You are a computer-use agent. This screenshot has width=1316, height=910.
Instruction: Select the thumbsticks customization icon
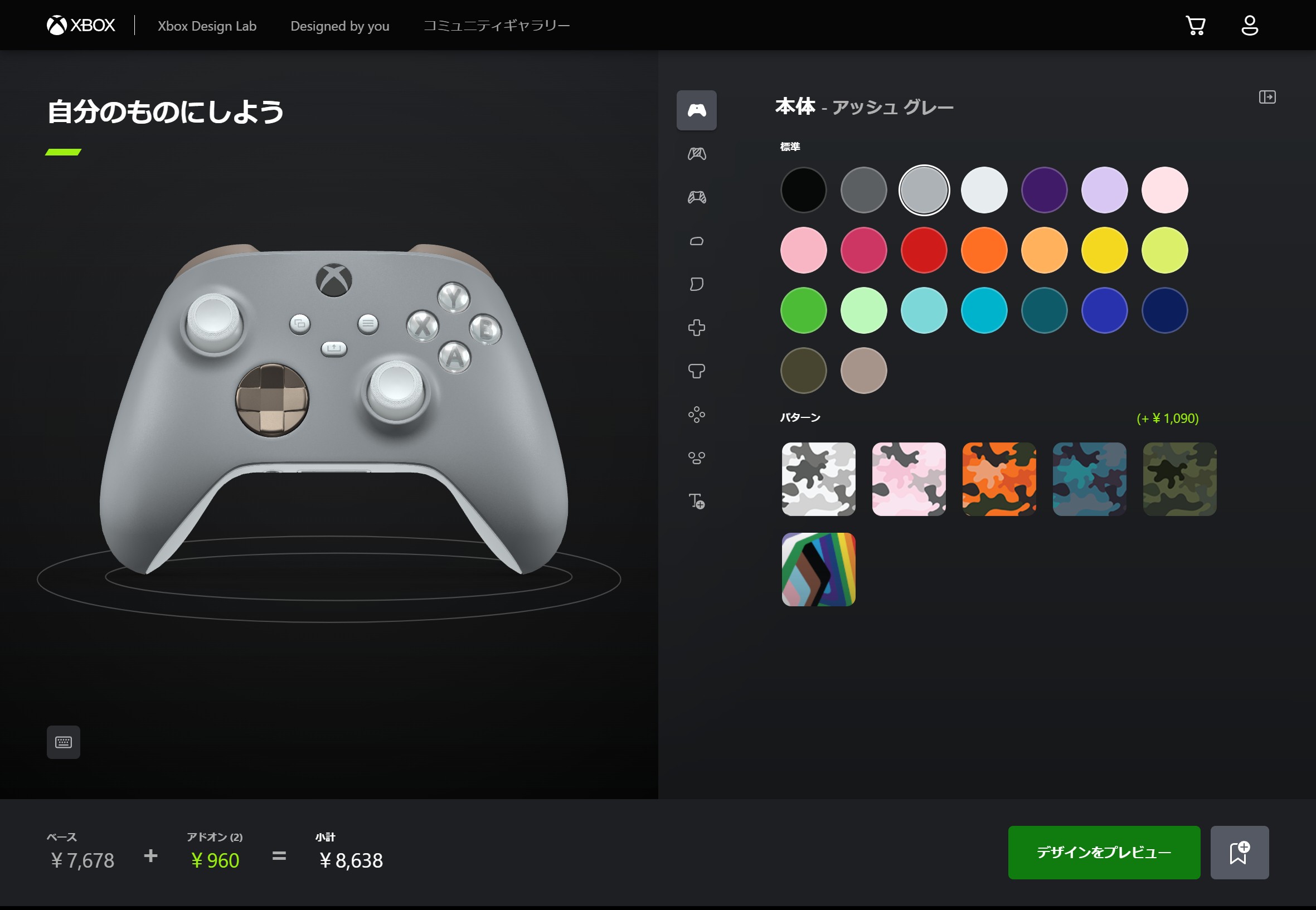pyautogui.click(x=696, y=371)
